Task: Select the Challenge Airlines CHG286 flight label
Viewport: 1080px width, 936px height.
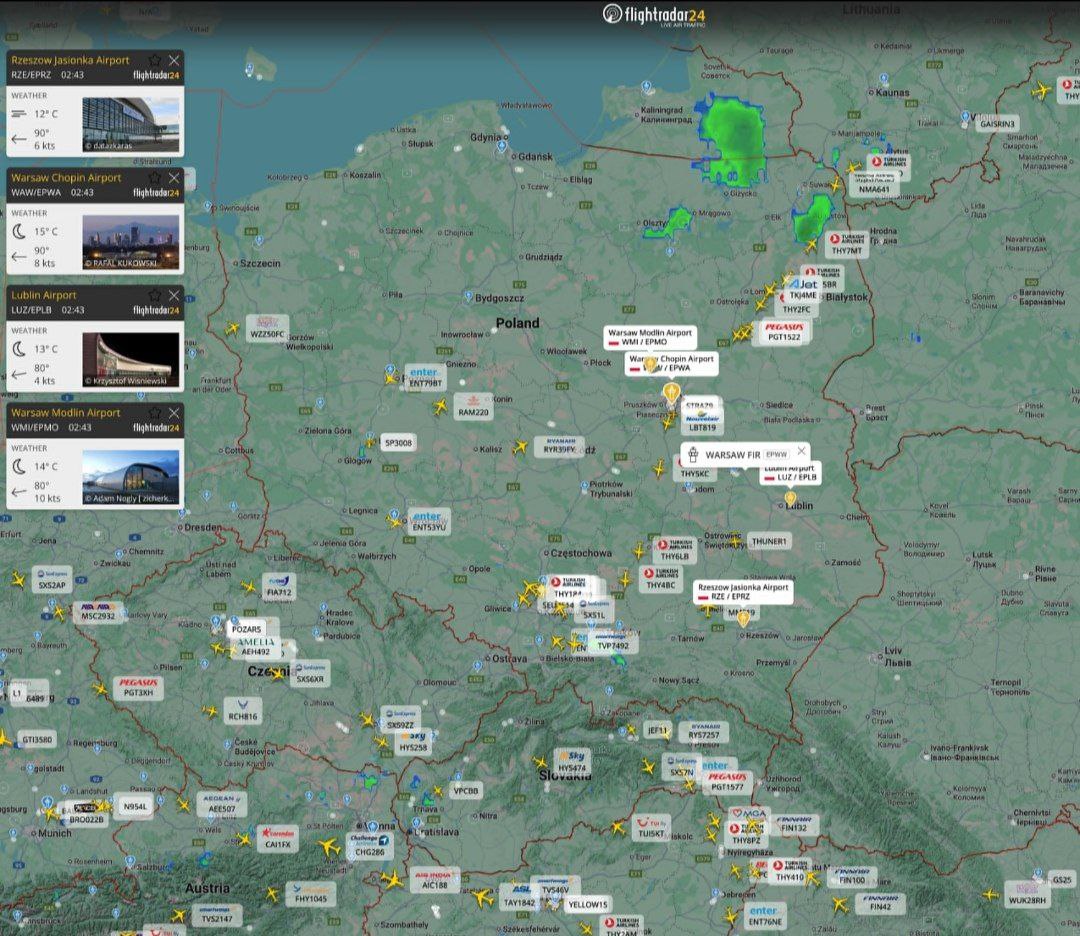Action: point(369,847)
